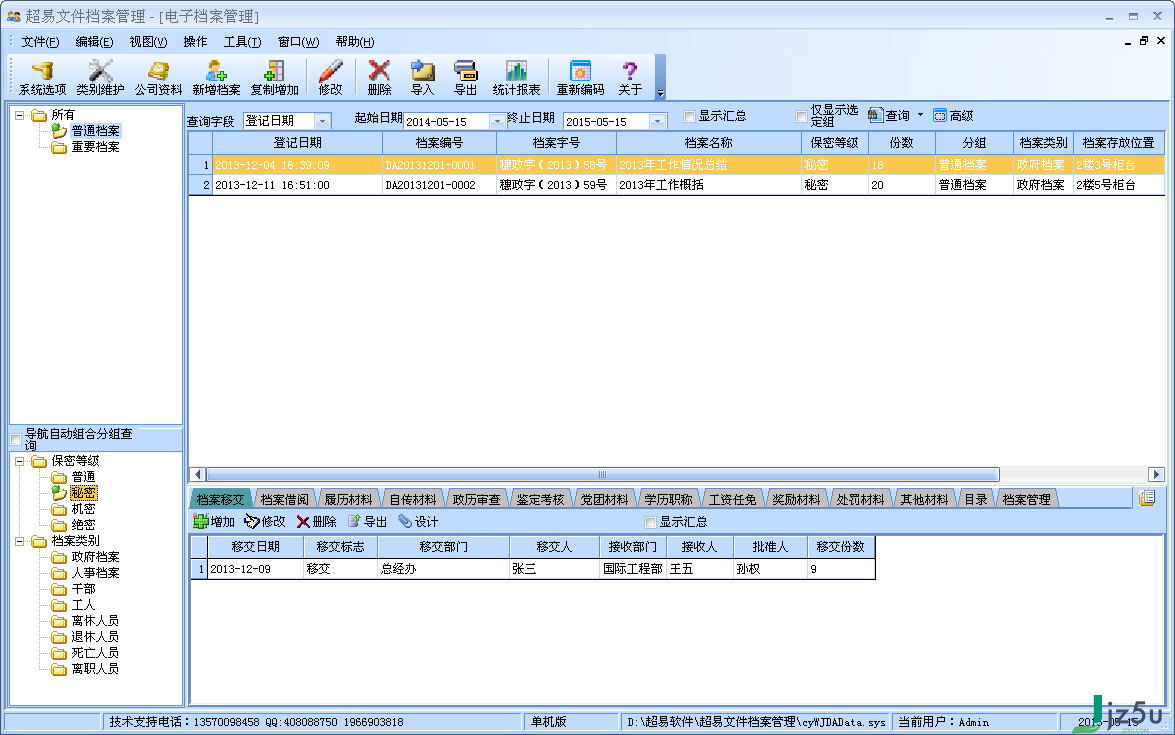1175x735 pixels.
Task: Switch to the 目录 tab
Action: pos(976,500)
